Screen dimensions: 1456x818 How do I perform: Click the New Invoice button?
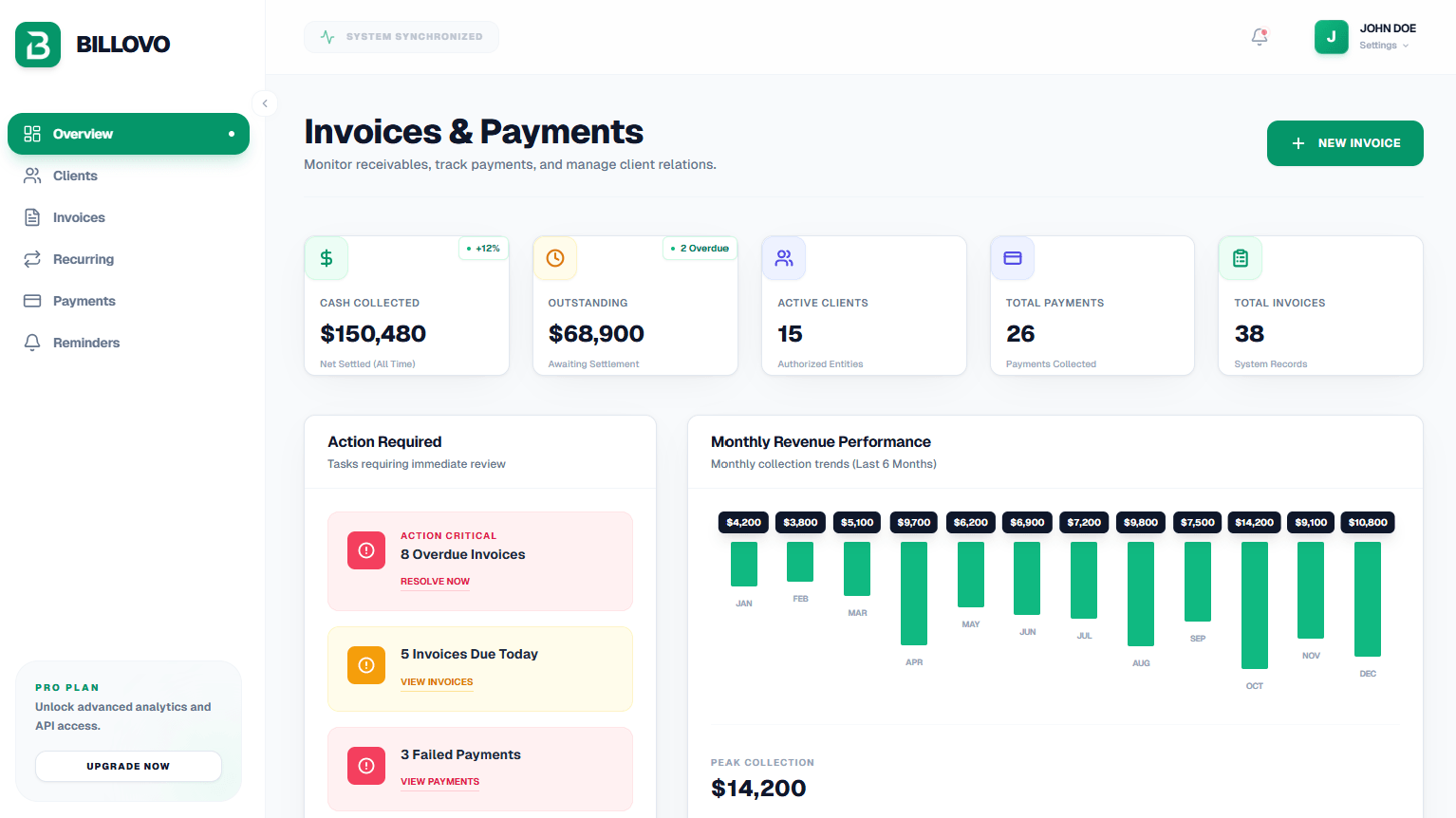[x=1345, y=143]
